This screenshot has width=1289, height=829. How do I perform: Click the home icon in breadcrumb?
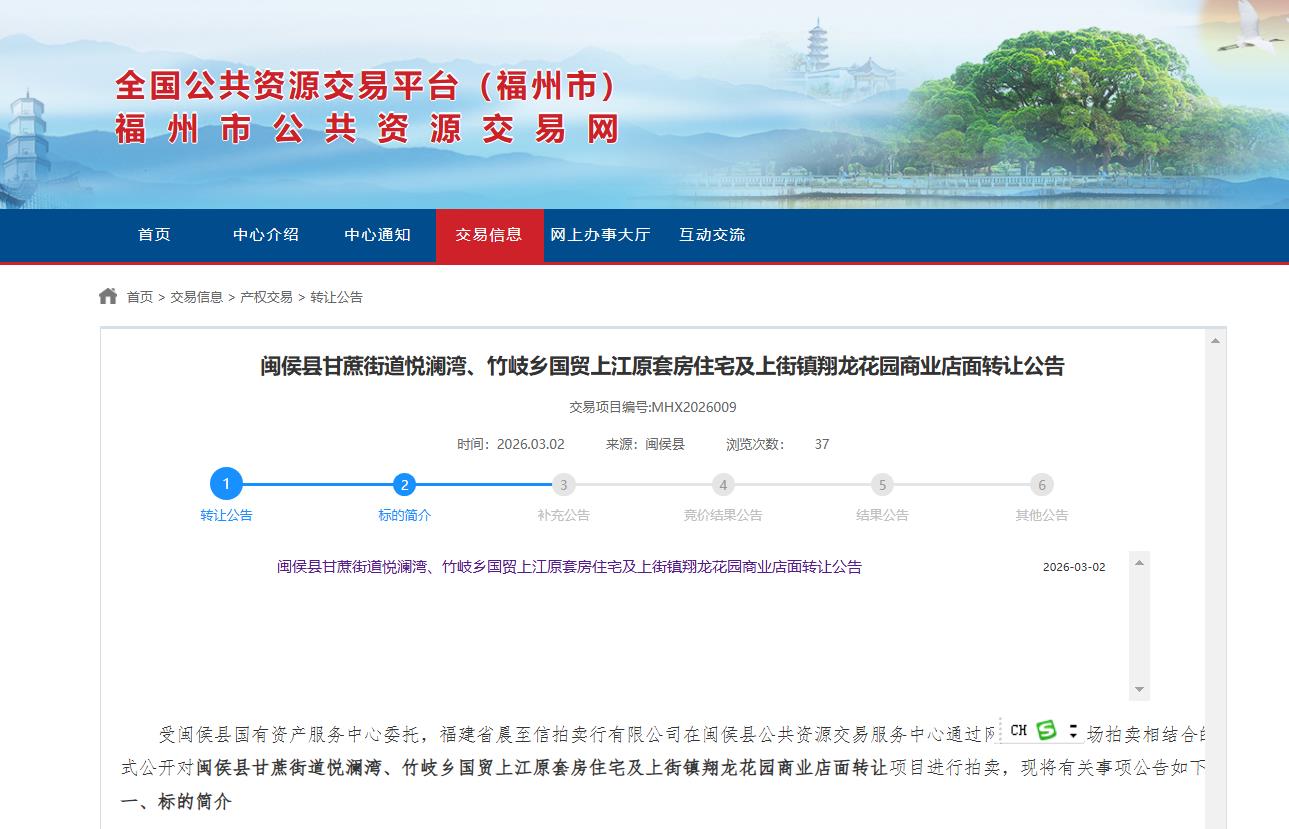click(x=108, y=296)
